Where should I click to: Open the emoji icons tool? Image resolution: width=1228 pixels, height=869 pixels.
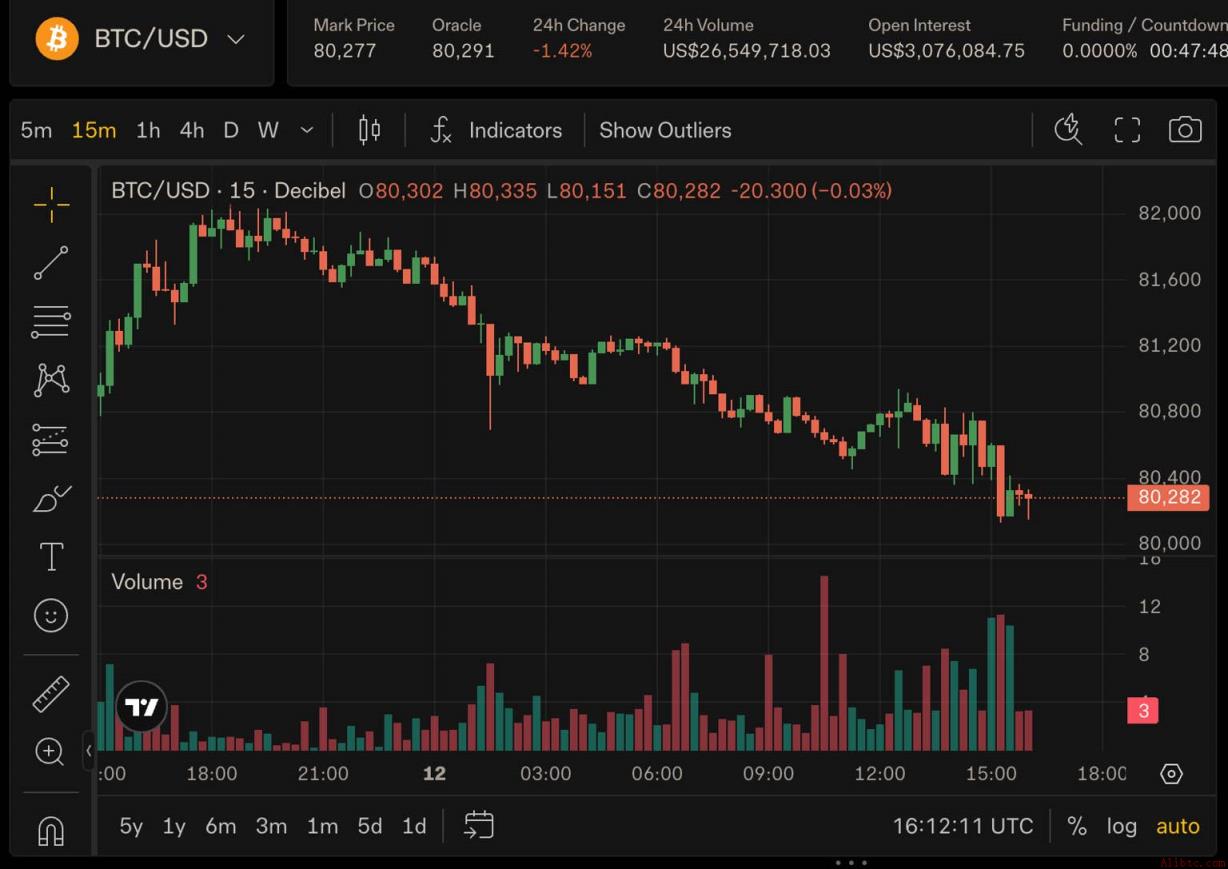click(x=51, y=615)
